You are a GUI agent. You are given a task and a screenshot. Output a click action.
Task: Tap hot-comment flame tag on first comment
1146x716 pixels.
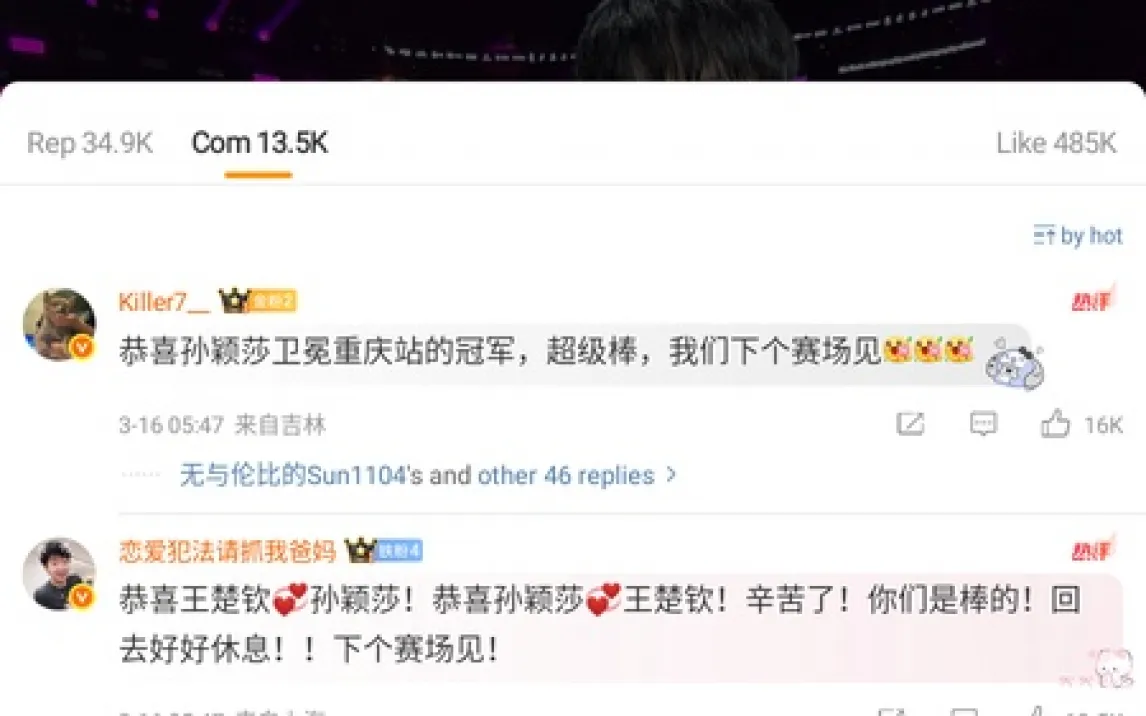tap(1093, 300)
